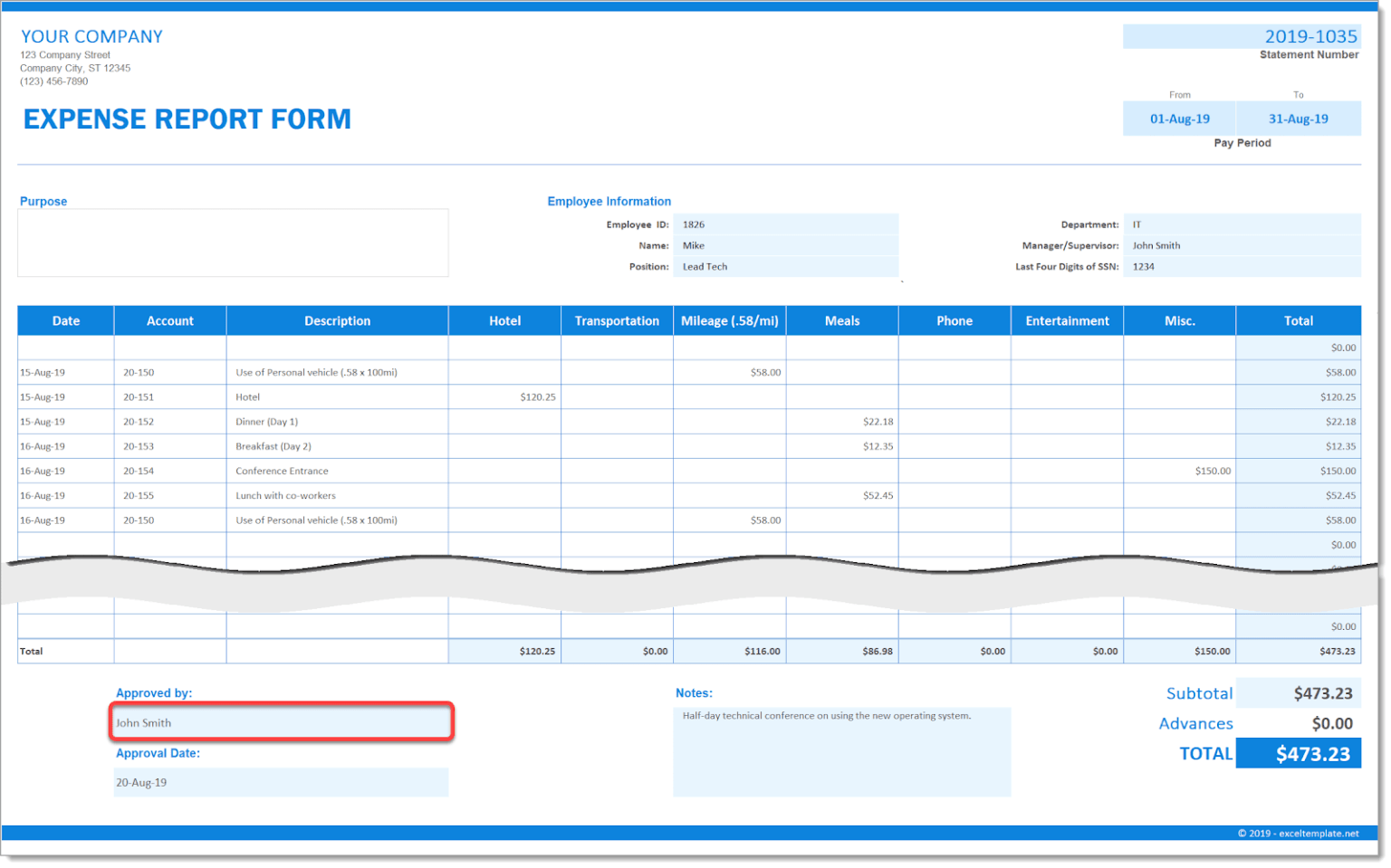
Task: Select the Position field showing Lead Tech
Action: 785,267
